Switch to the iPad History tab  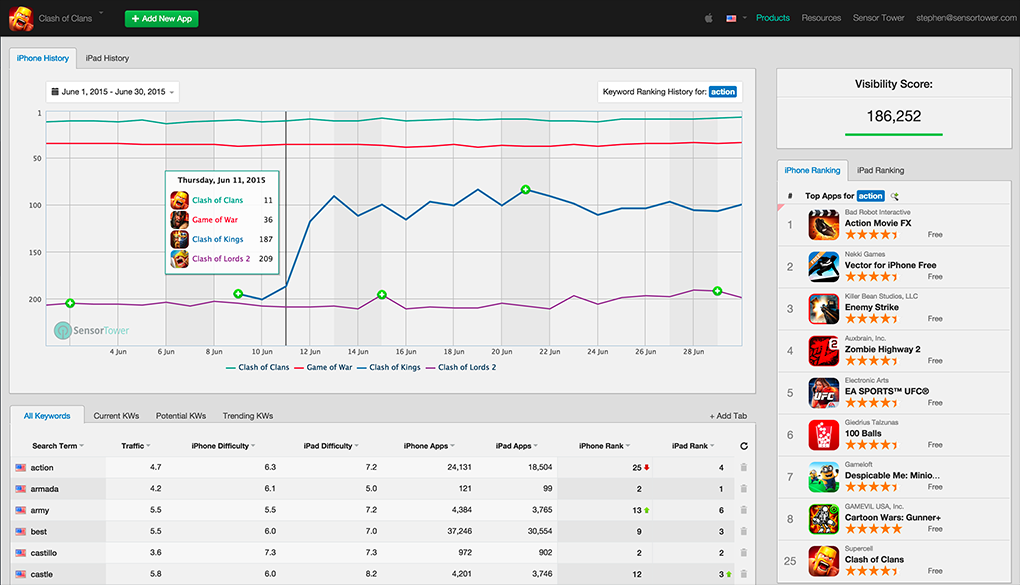coord(106,58)
